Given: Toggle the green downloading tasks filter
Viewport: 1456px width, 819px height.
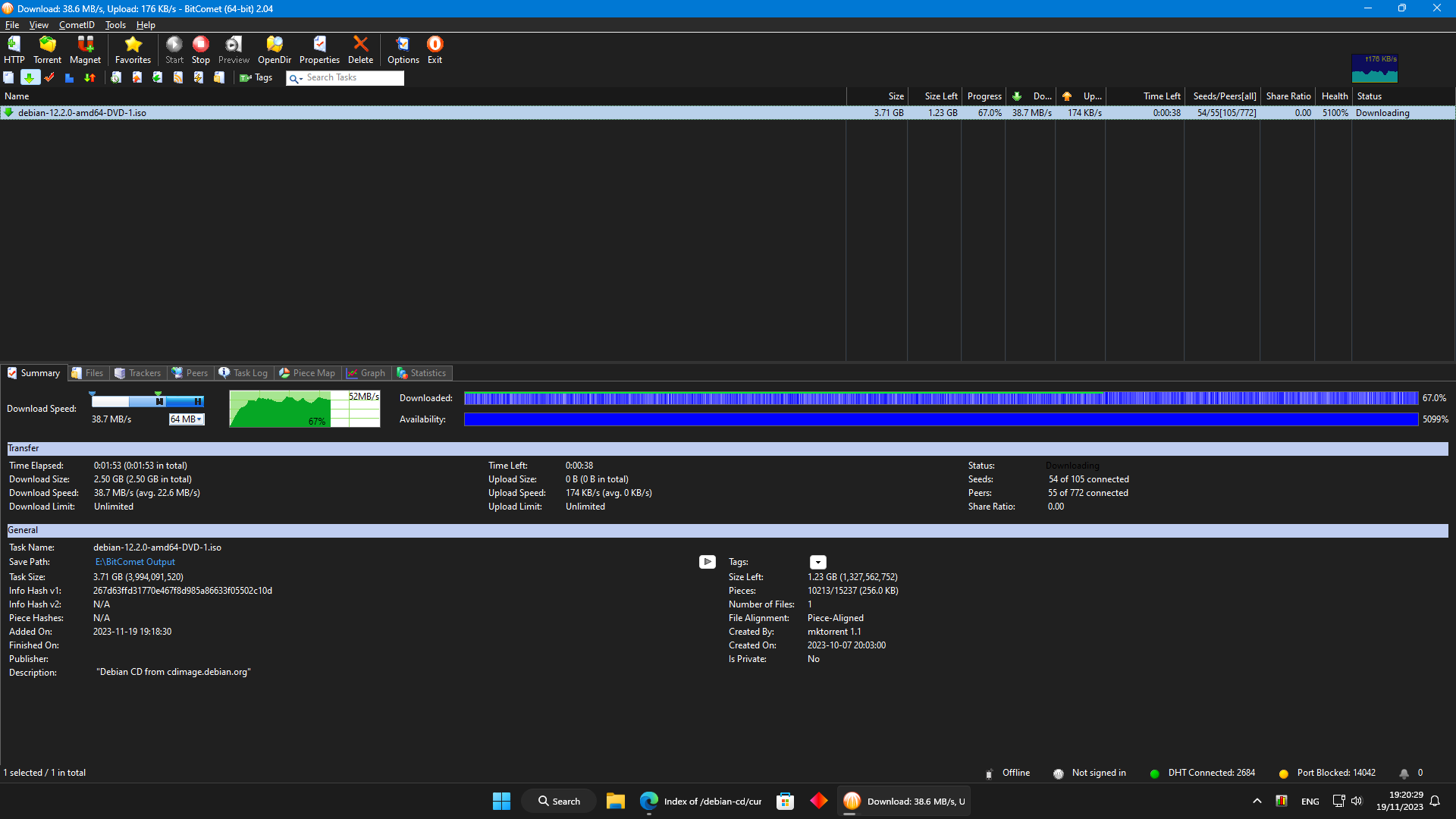Looking at the screenshot, I should [x=30, y=77].
